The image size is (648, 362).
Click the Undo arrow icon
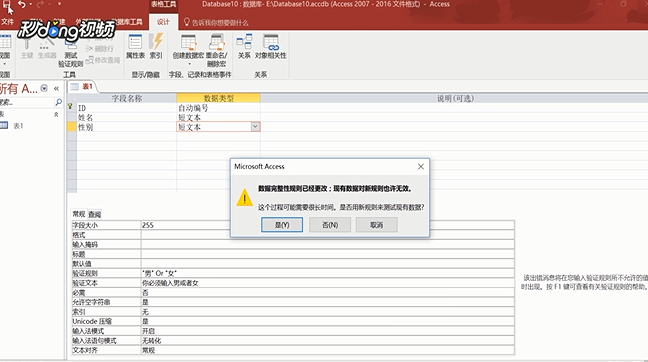tap(21, 4)
